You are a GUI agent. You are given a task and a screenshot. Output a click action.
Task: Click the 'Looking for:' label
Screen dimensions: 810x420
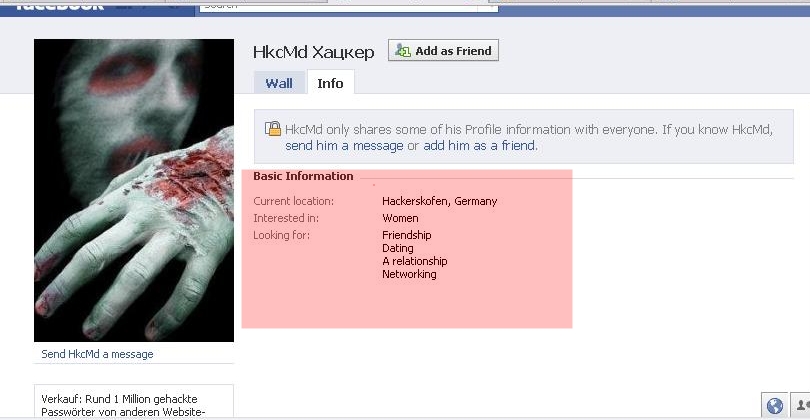pos(282,235)
